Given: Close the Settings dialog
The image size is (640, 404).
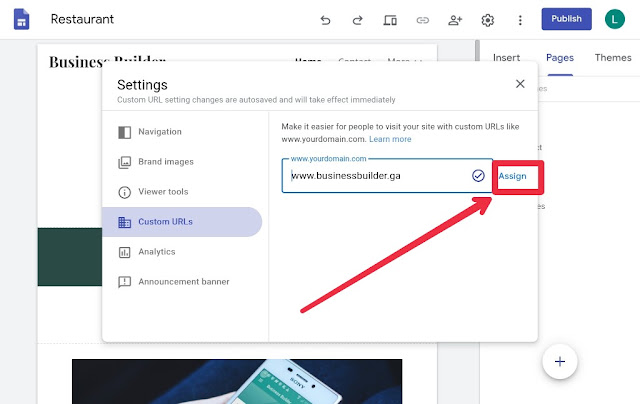Looking at the screenshot, I should (520, 84).
